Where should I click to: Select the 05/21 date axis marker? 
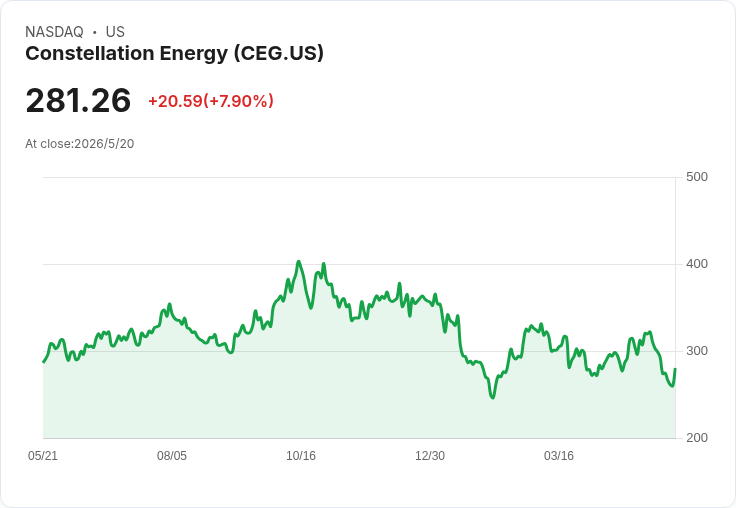coord(43,455)
